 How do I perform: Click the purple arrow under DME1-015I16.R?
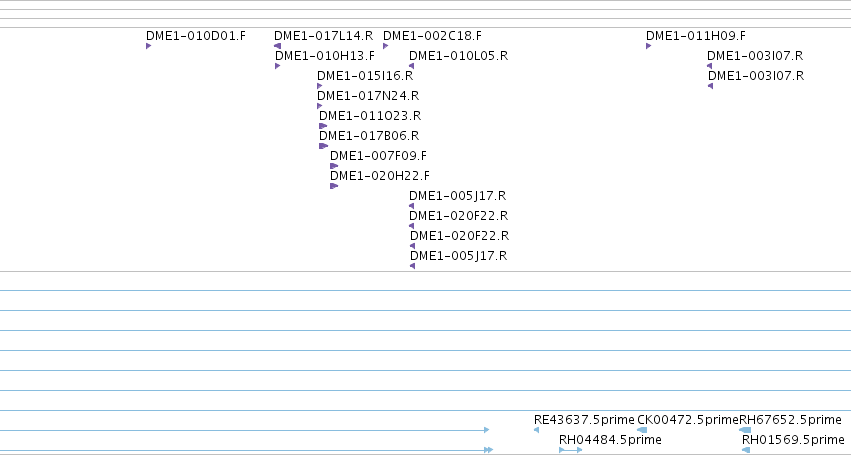(320, 86)
